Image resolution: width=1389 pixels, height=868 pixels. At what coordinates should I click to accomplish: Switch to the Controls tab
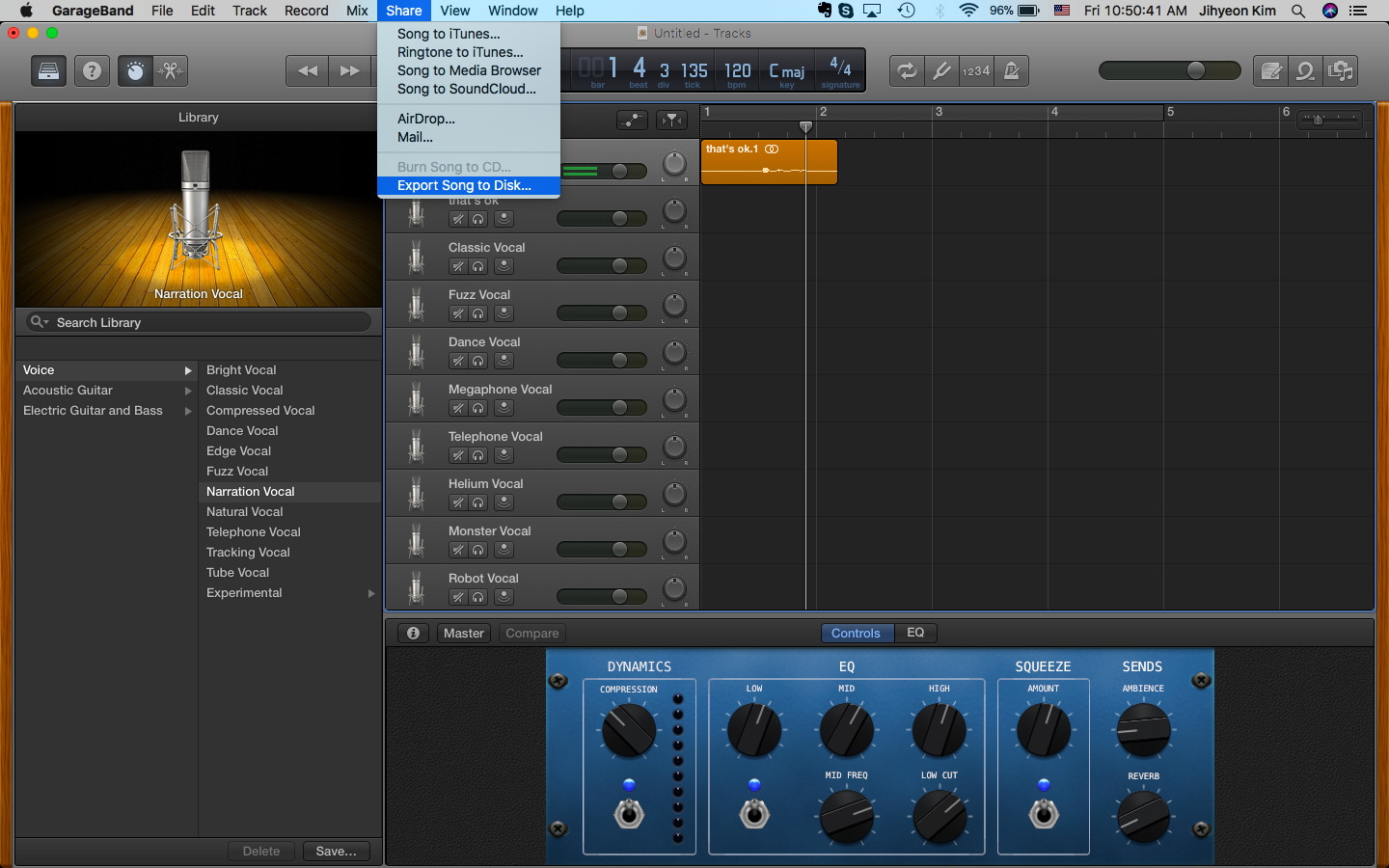tap(856, 633)
